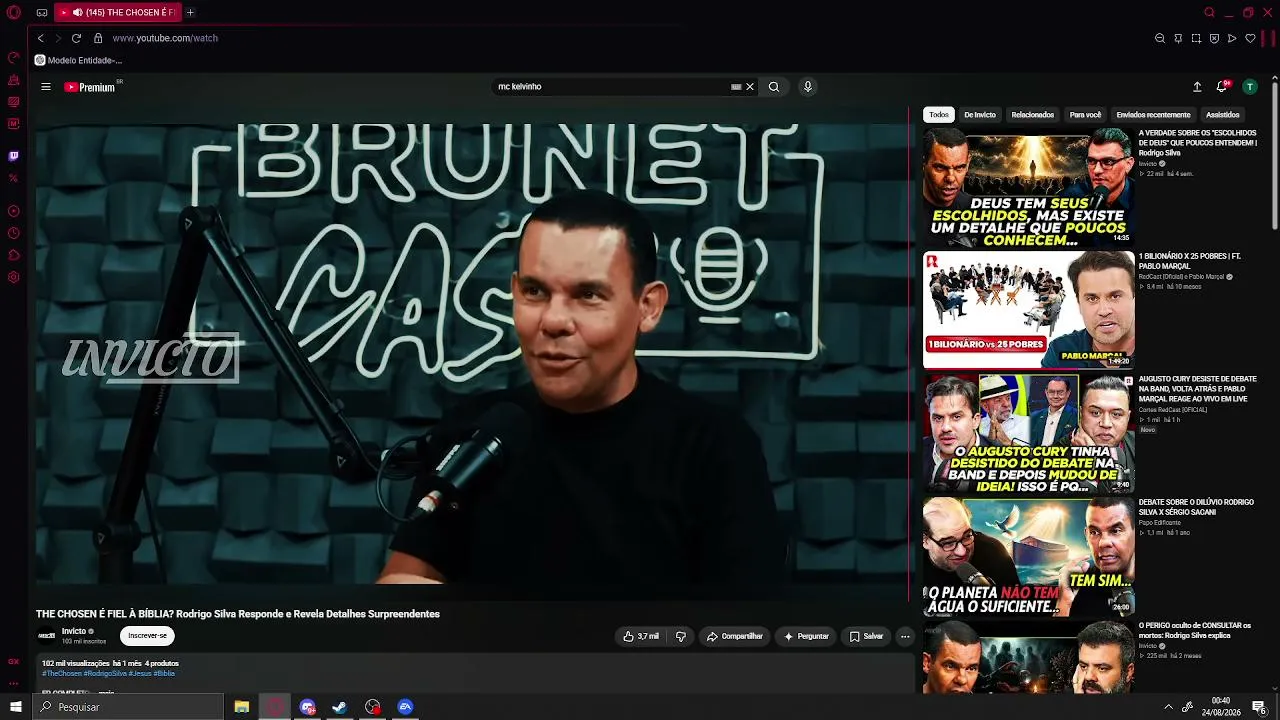The image size is (1280, 720).
Task: Zoom out using the address bar magnifier
Action: (1160, 38)
